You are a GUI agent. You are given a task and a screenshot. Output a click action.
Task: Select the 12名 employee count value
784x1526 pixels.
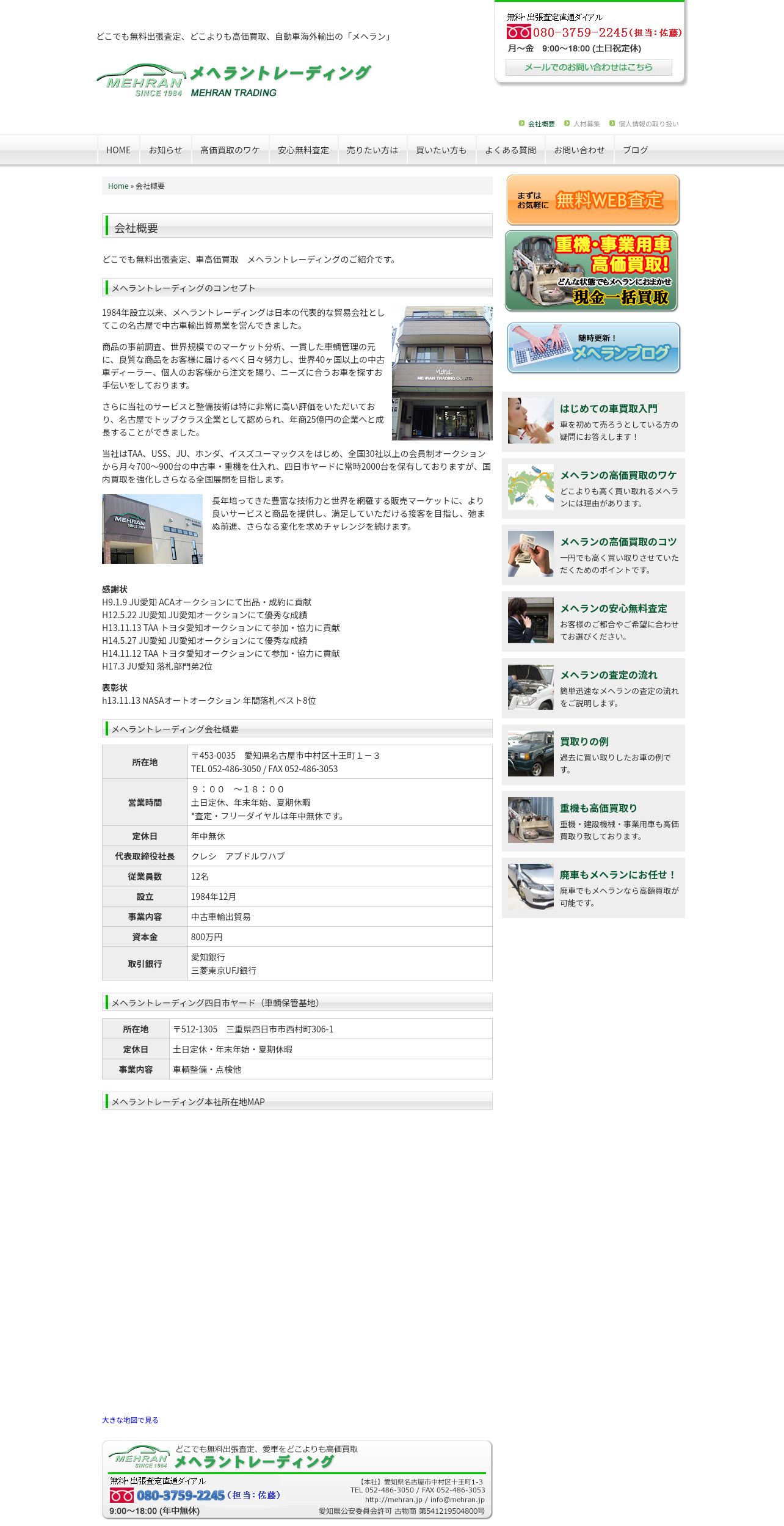[x=200, y=877]
